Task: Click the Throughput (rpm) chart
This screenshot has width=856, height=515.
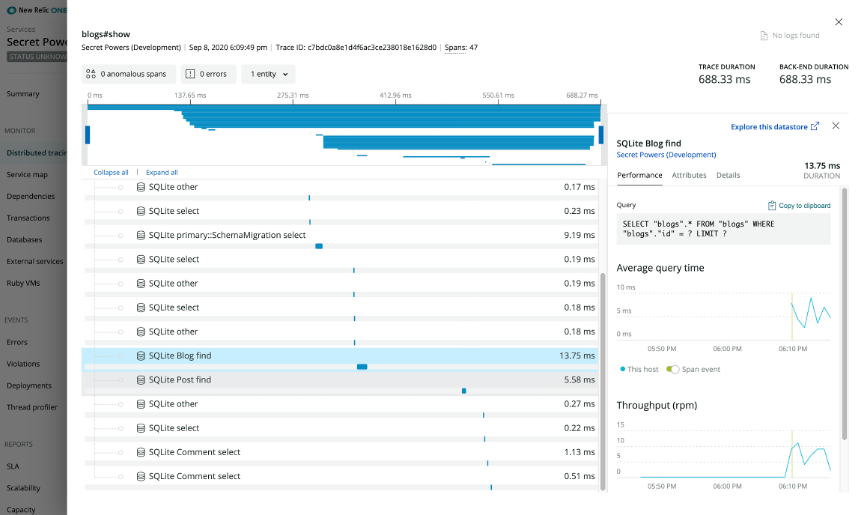Action: pos(724,455)
